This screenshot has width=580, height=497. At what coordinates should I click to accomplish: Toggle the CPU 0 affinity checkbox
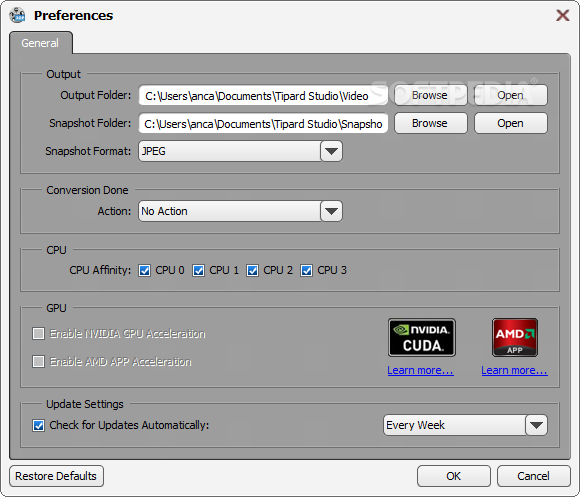point(144,271)
